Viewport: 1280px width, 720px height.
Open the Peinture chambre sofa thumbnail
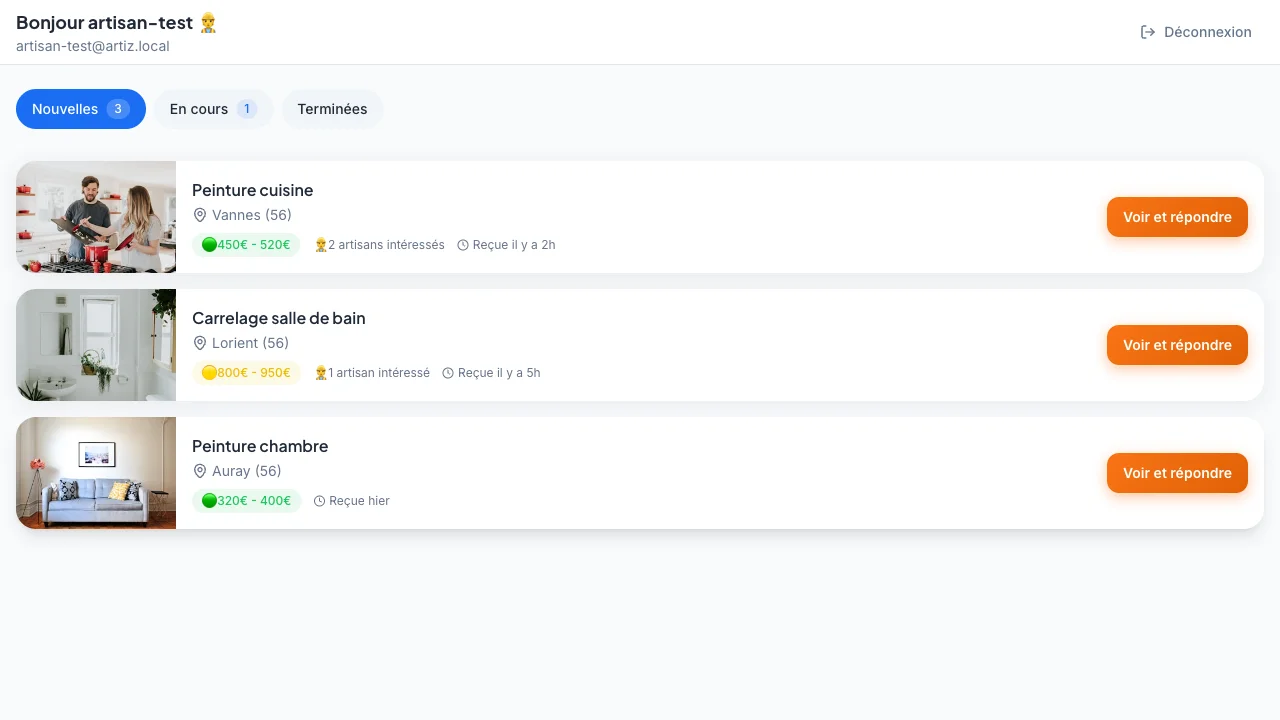[x=96, y=473]
